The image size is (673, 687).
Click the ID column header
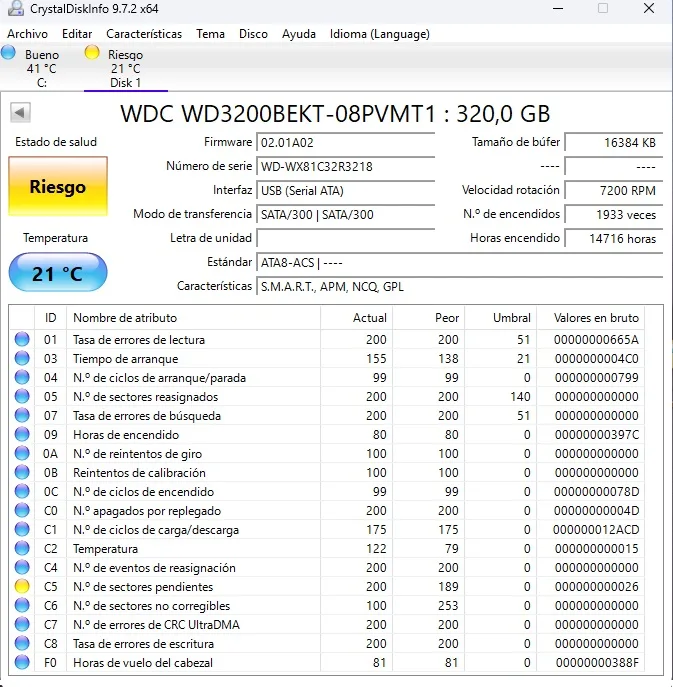(50, 318)
